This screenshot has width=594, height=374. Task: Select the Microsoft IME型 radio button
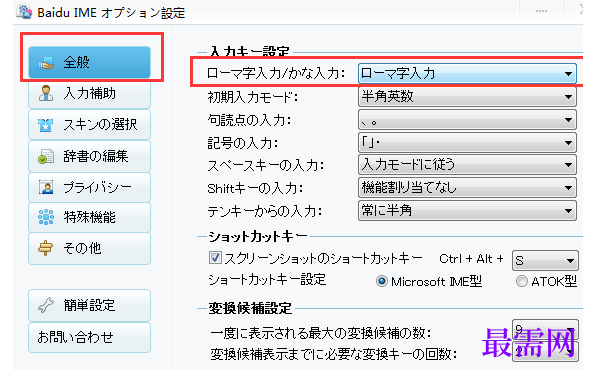coord(381,282)
